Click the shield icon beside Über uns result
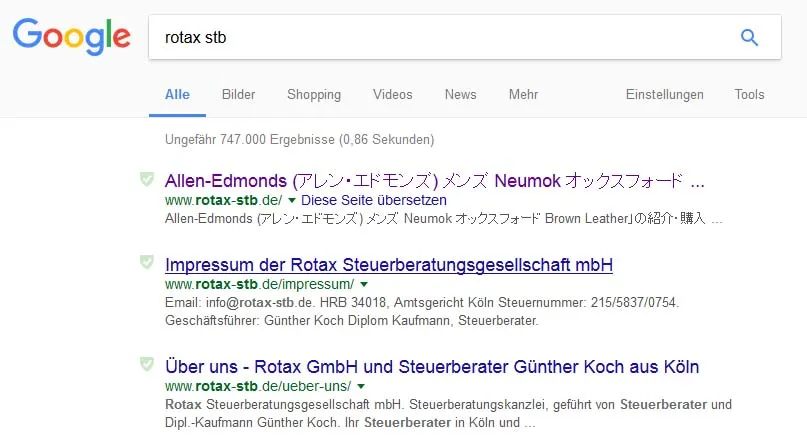807x445 pixels. coord(147,364)
